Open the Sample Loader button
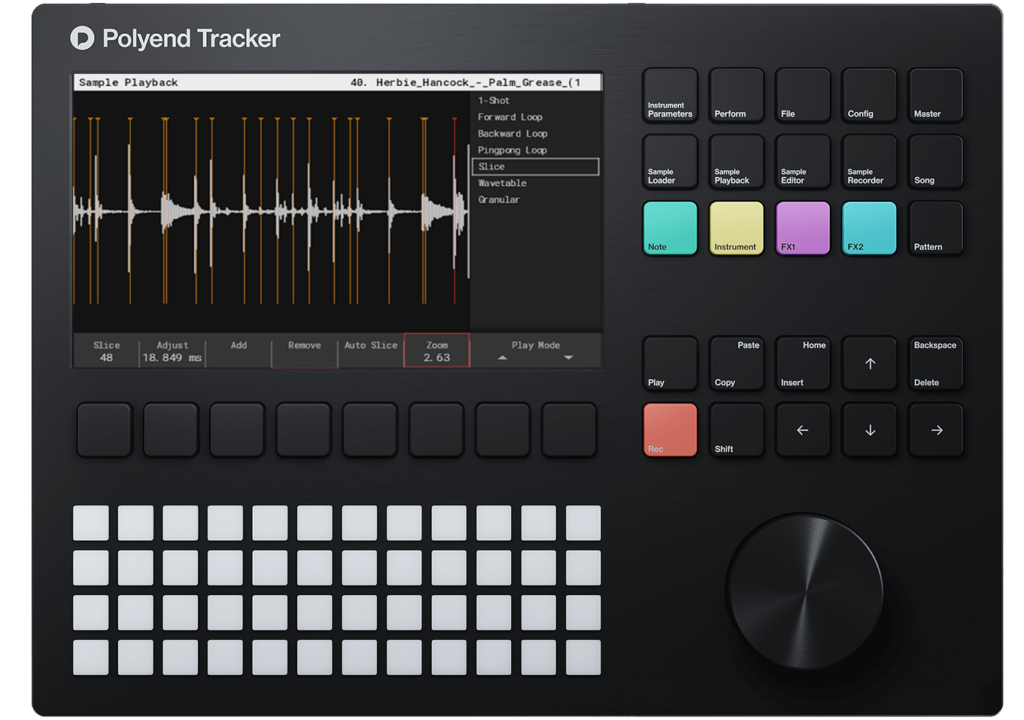This screenshot has width=1024, height=720. click(669, 161)
